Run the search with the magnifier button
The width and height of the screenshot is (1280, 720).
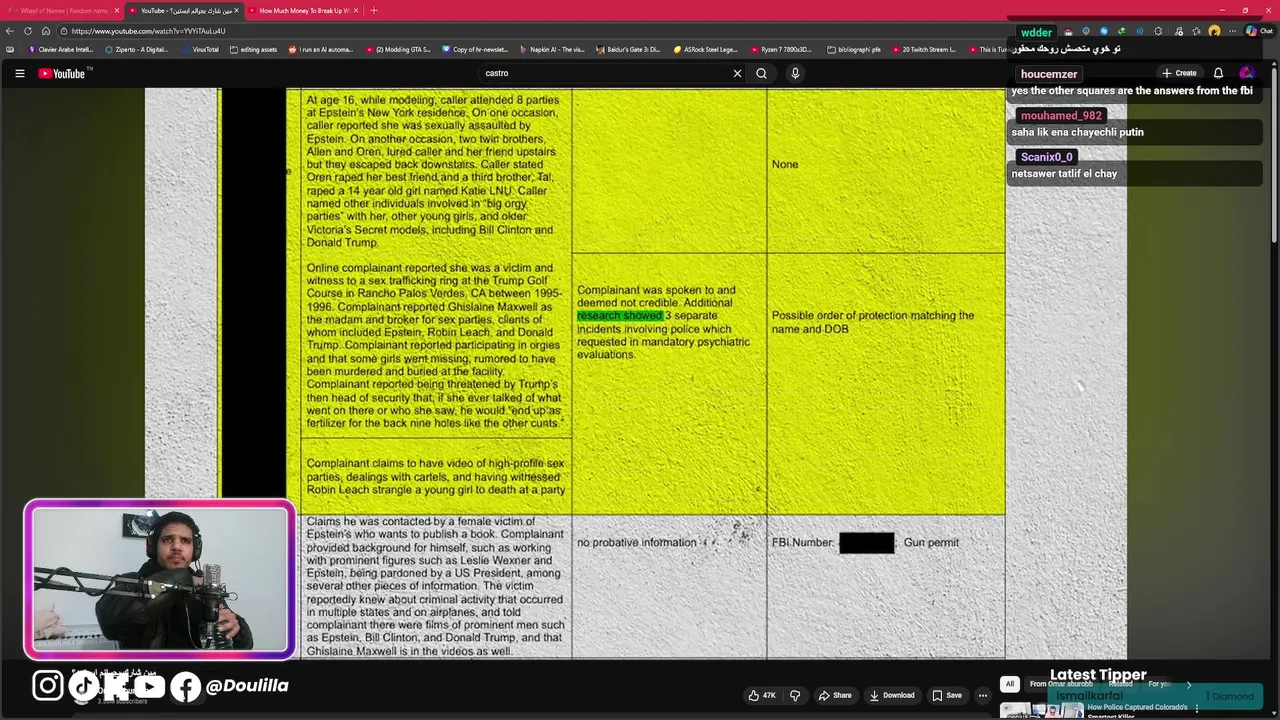[x=761, y=73]
